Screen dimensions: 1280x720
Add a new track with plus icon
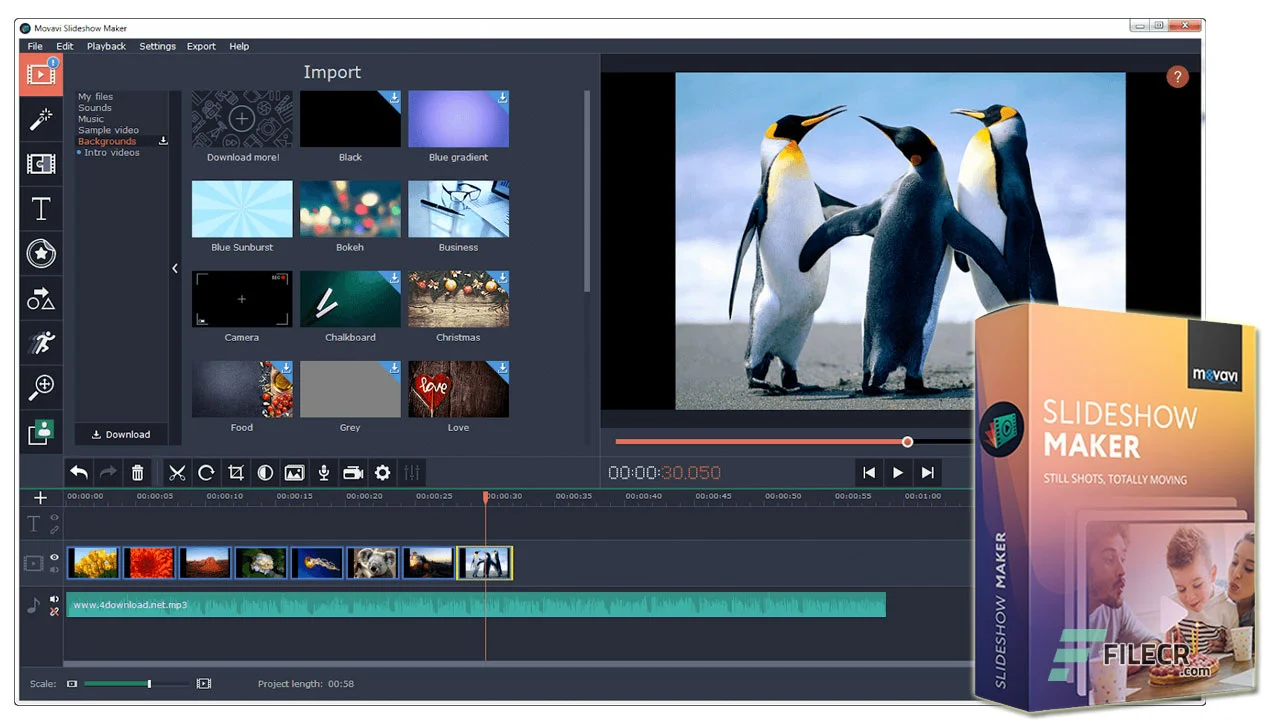point(41,498)
